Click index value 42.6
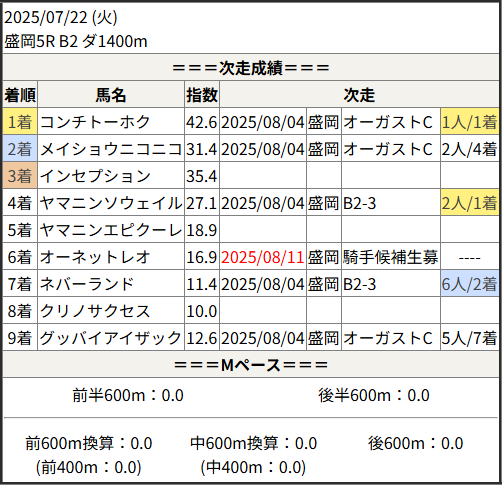Image resolution: width=502 pixels, height=485 pixels. click(202, 122)
